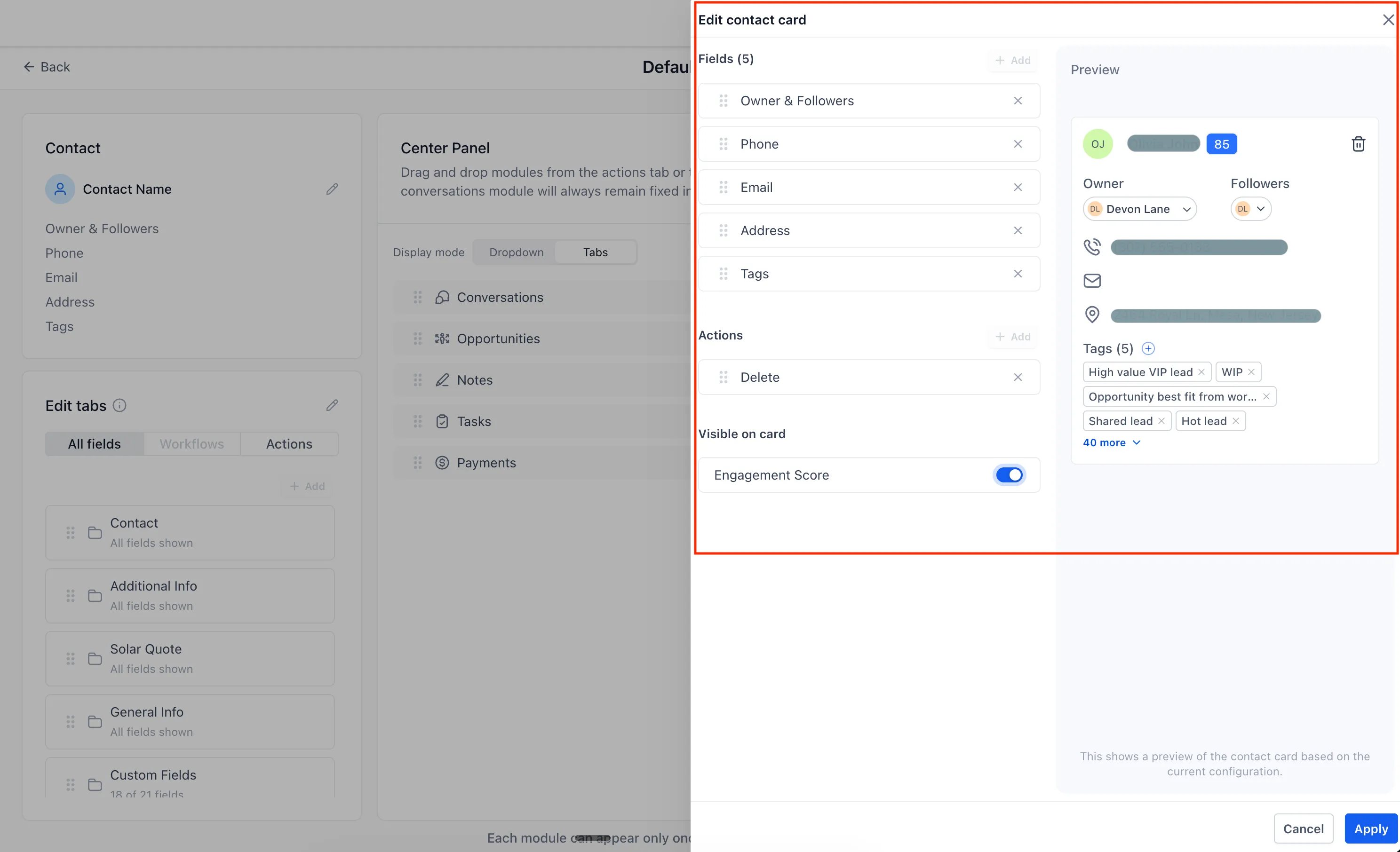Screen dimensions: 1400x852
Task: Click drag handle next to Email field
Action: click(x=724, y=188)
